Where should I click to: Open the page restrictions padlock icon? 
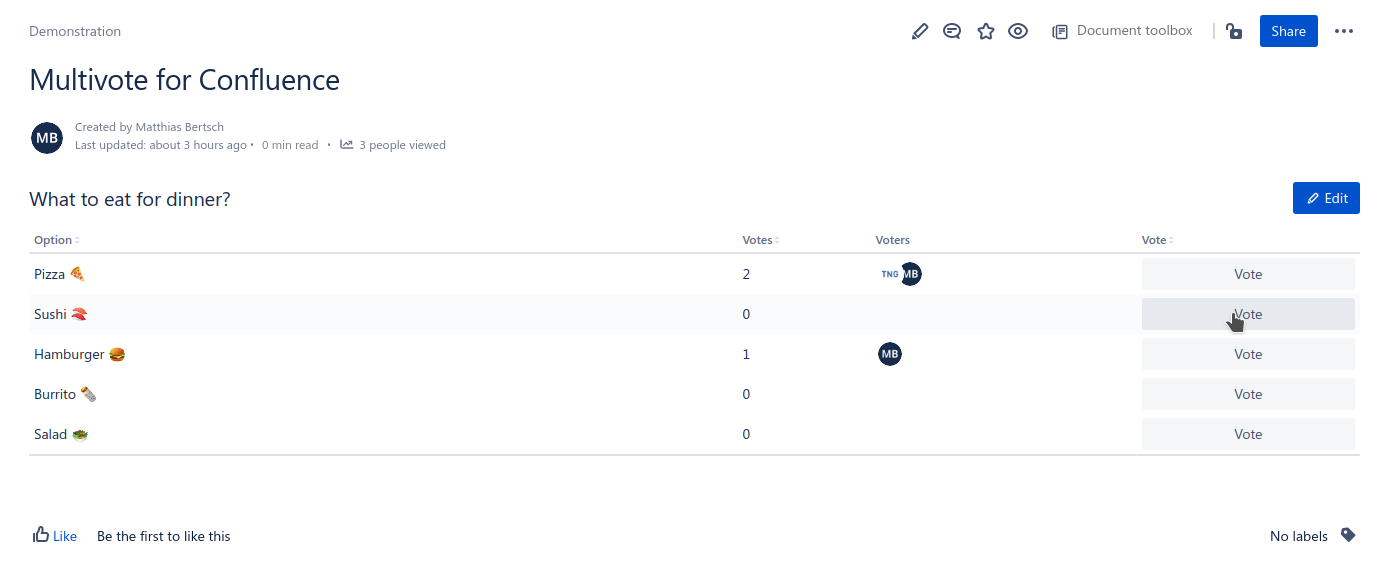1234,31
